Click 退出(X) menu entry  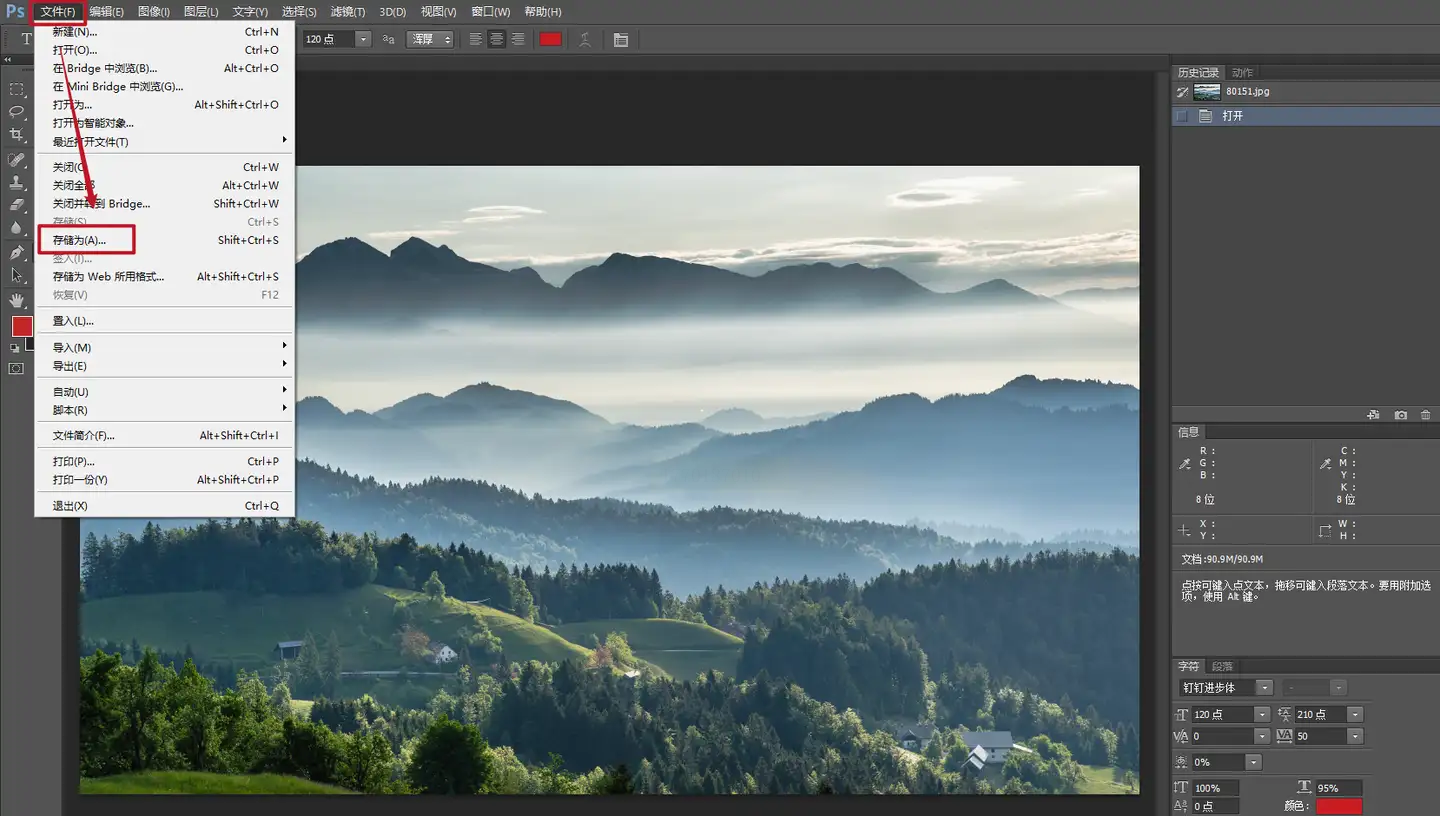coord(70,505)
